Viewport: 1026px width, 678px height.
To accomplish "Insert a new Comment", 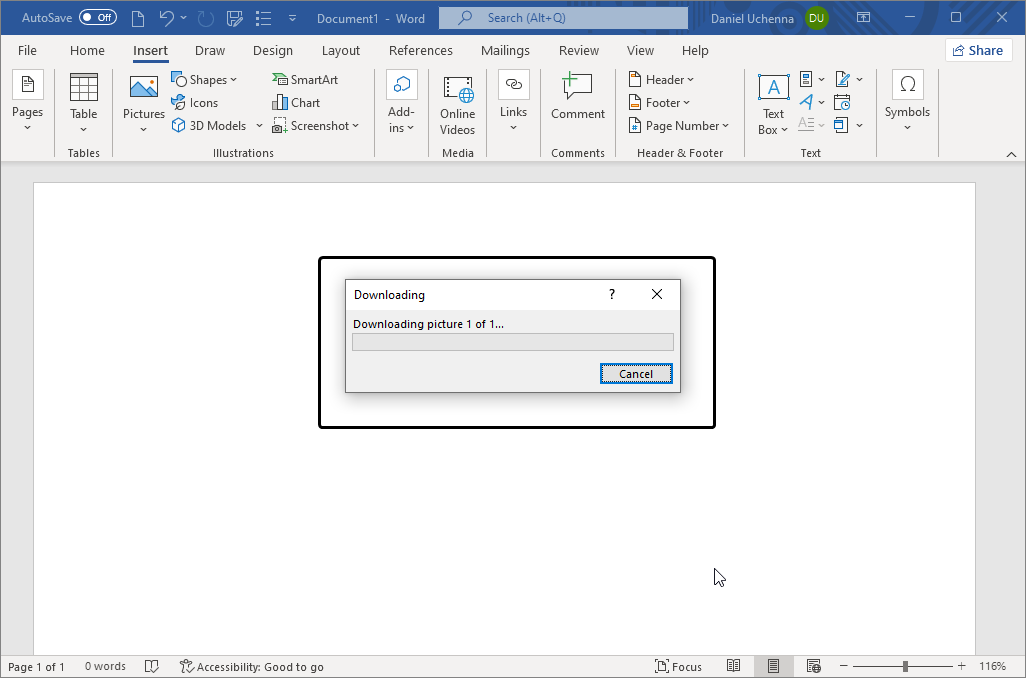I will (577, 99).
